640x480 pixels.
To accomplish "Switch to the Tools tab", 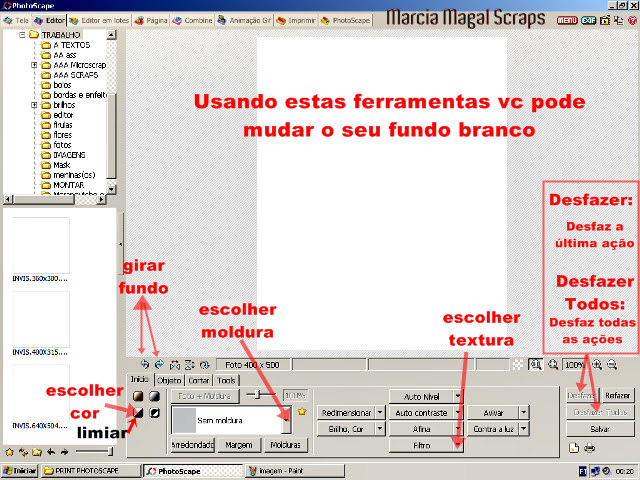I will click(226, 380).
